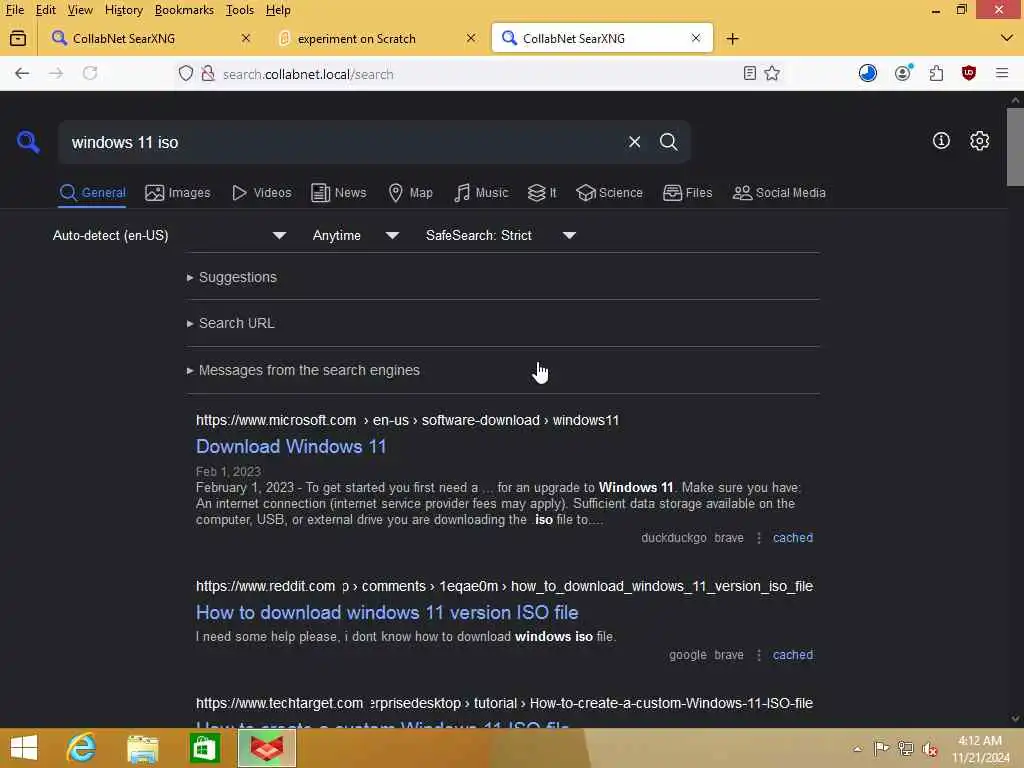Select the General search category
Viewport: 1024px width, 768px height.
(x=92, y=193)
